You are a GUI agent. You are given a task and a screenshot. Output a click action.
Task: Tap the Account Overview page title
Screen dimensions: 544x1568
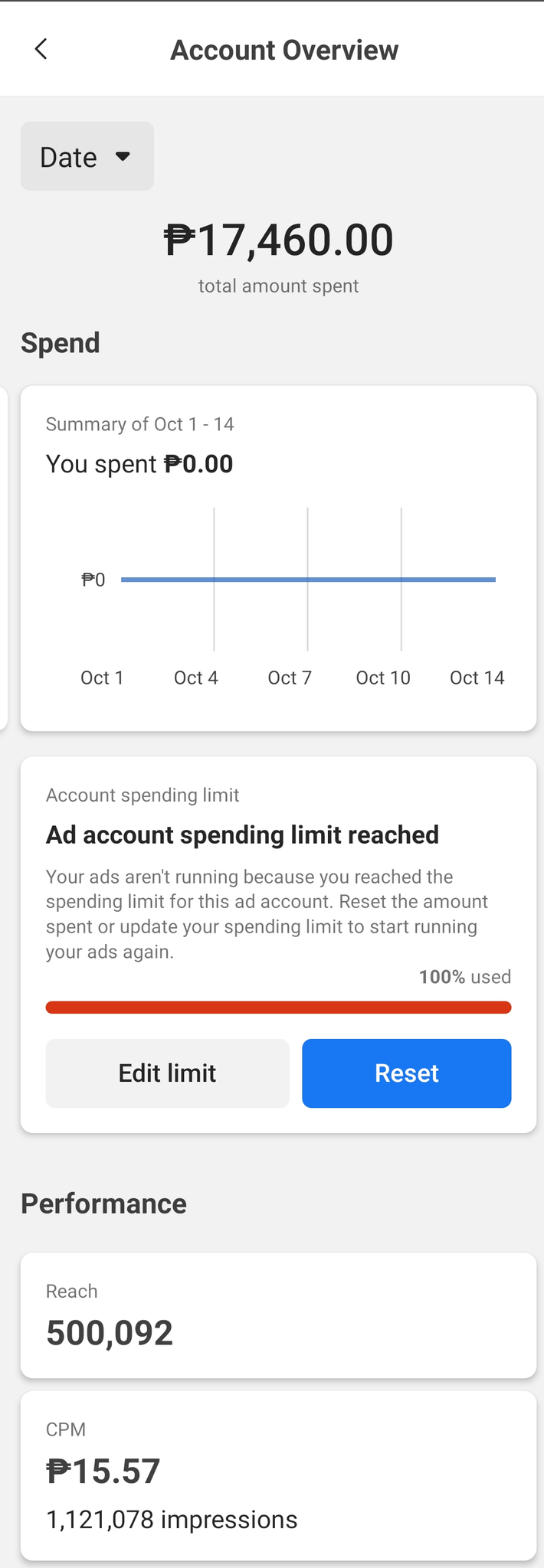point(284,50)
